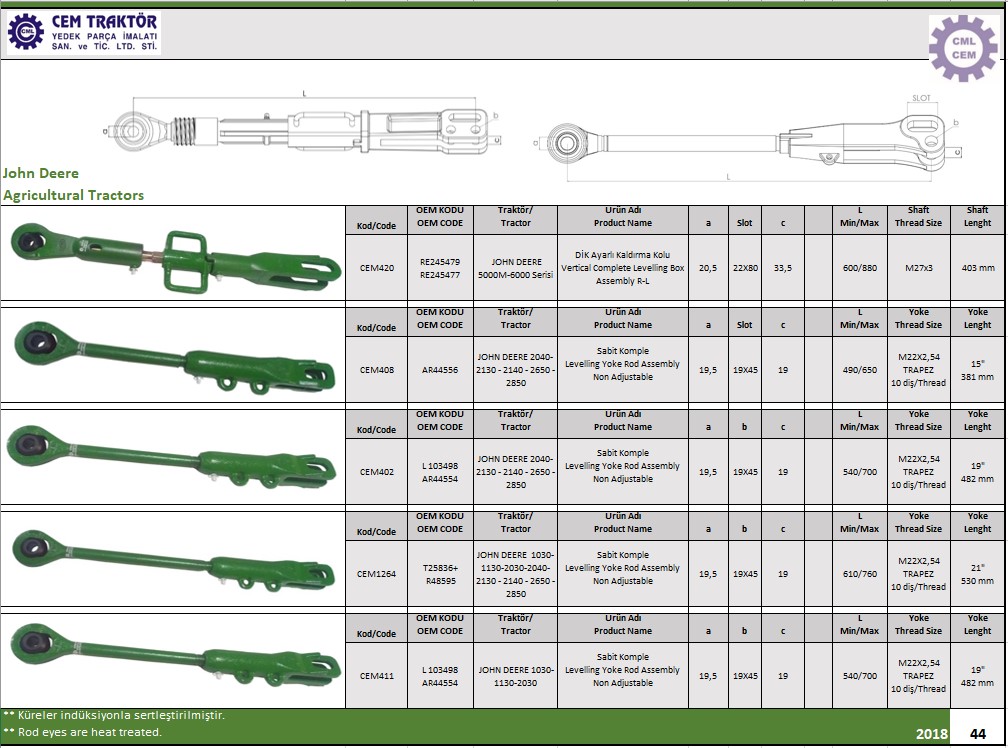Viewport: 1008px width, 748px height.
Task: Click the '600/880' length value
Action: [x=860, y=268]
